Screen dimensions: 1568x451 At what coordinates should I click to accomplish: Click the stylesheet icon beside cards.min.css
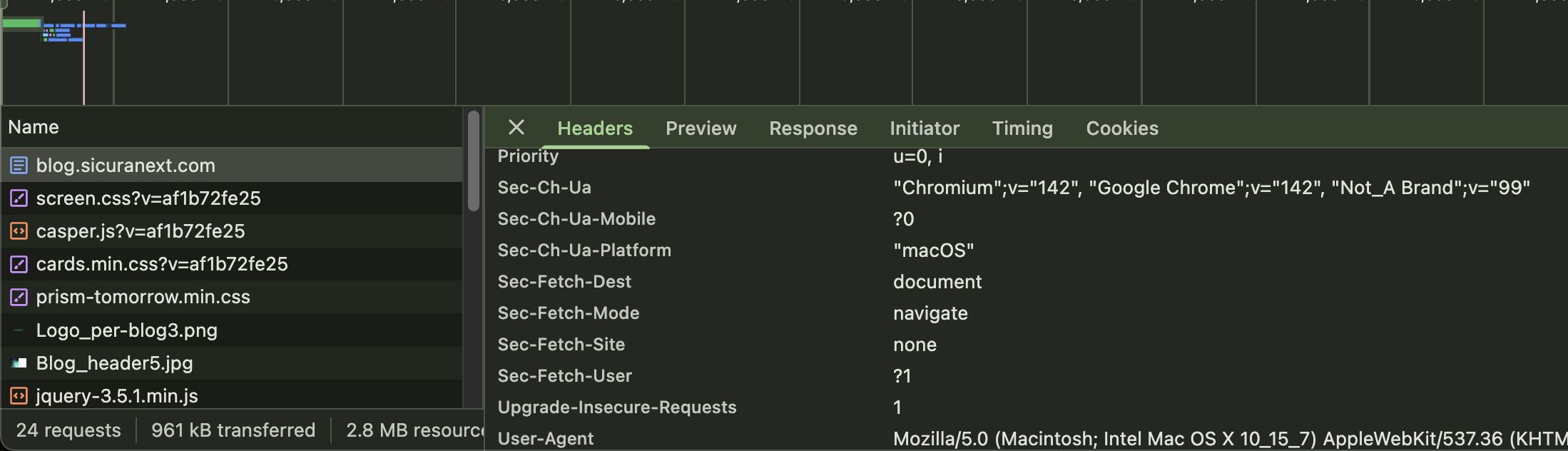pyautogui.click(x=19, y=264)
